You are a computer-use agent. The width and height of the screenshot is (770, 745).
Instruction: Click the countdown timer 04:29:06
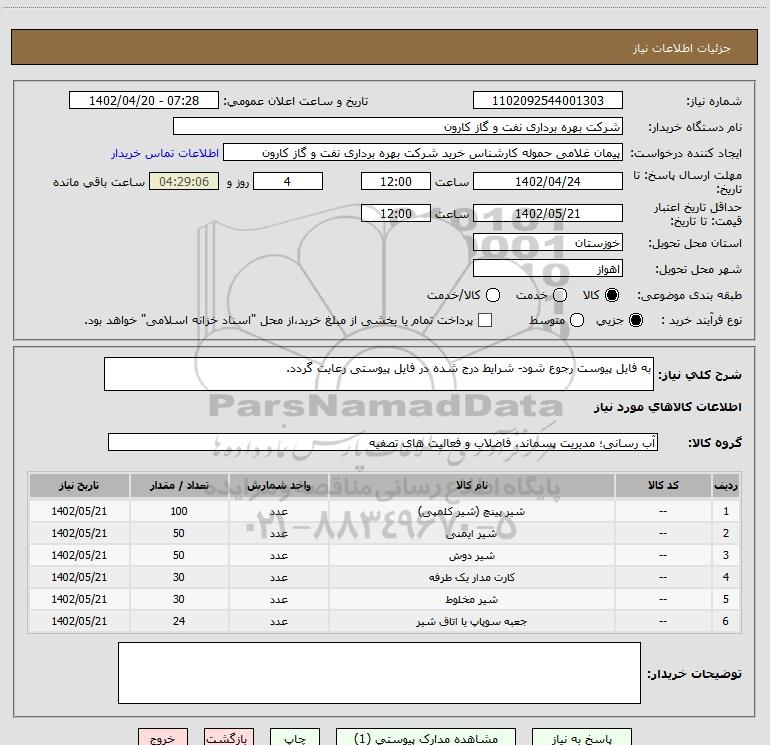pyautogui.click(x=184, y=181)
